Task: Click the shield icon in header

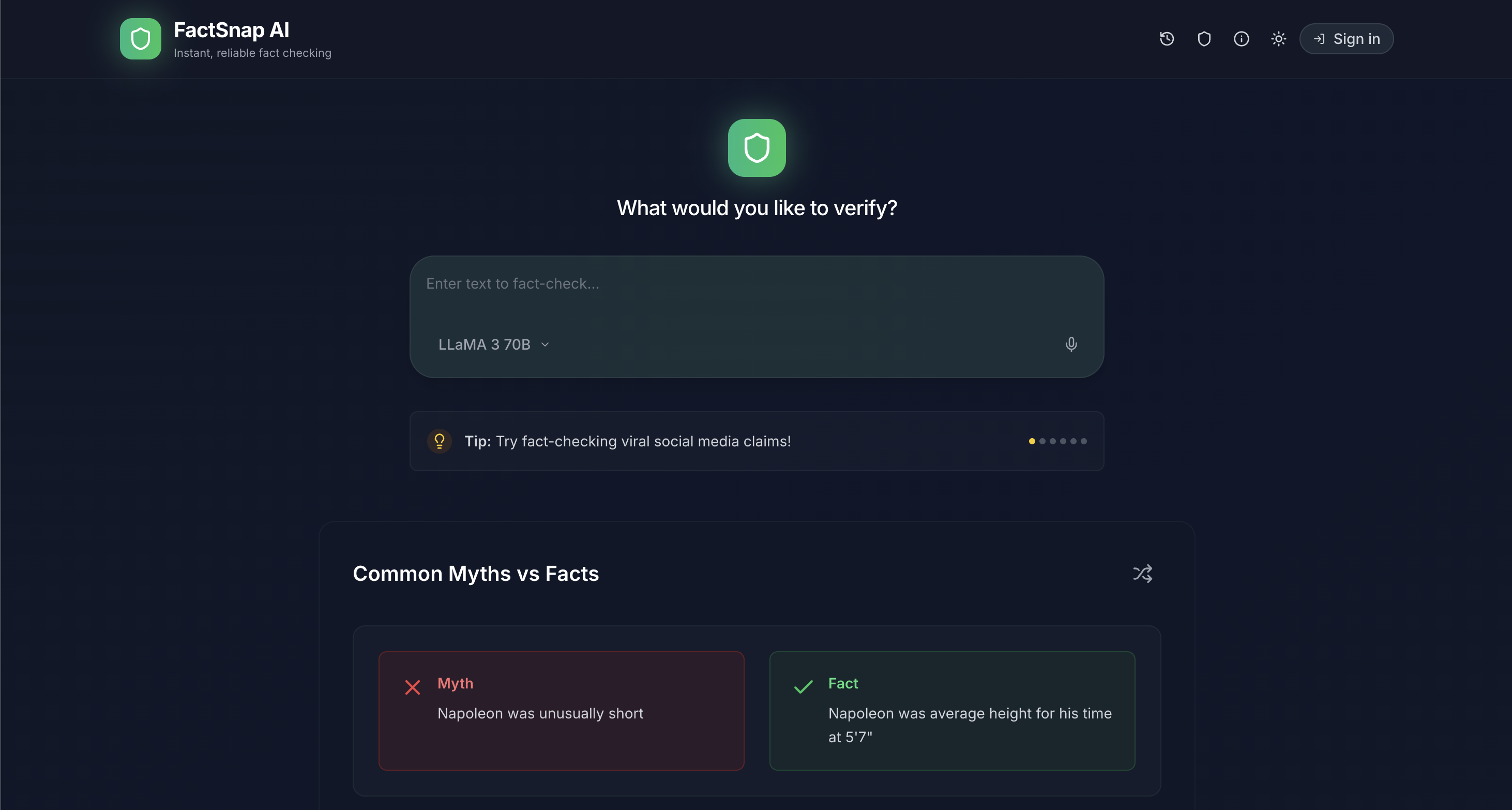Action: (1204, 39)
